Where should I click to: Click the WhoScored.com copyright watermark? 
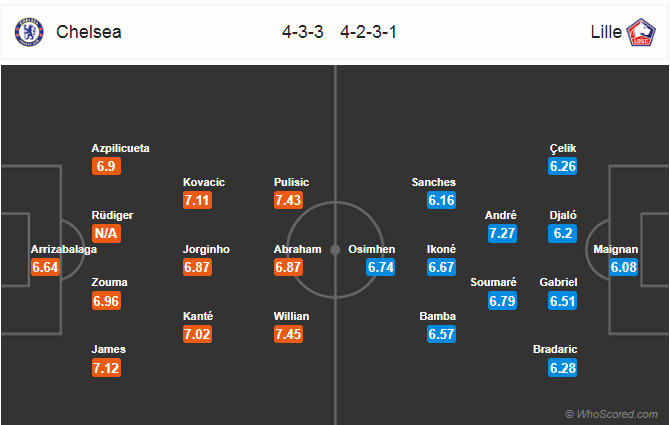(611, 414)
